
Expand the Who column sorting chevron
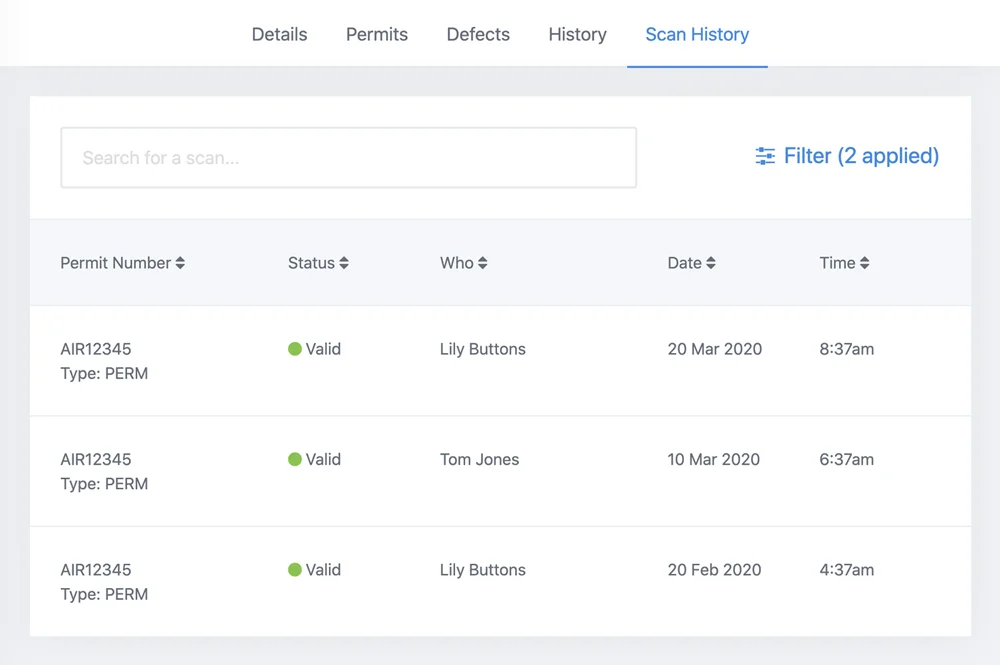coord(484,263)
